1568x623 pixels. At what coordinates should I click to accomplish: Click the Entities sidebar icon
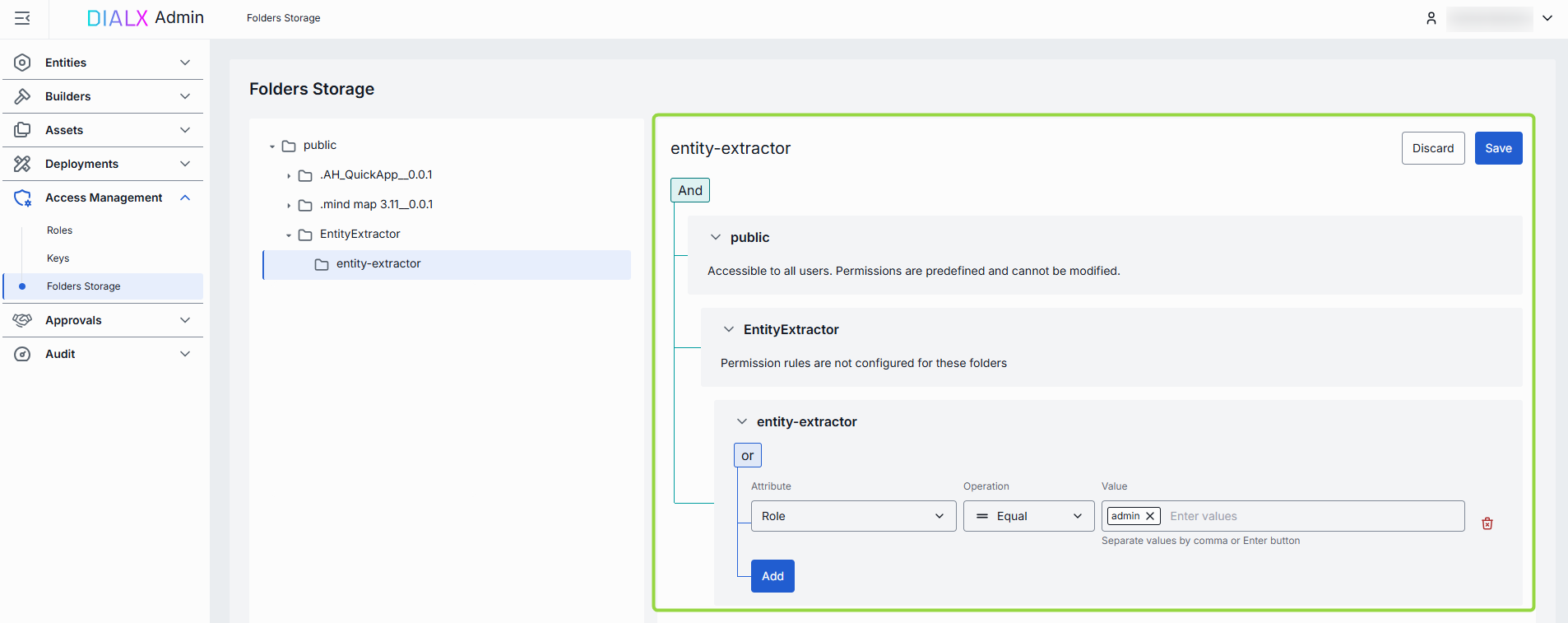point(22,63)
